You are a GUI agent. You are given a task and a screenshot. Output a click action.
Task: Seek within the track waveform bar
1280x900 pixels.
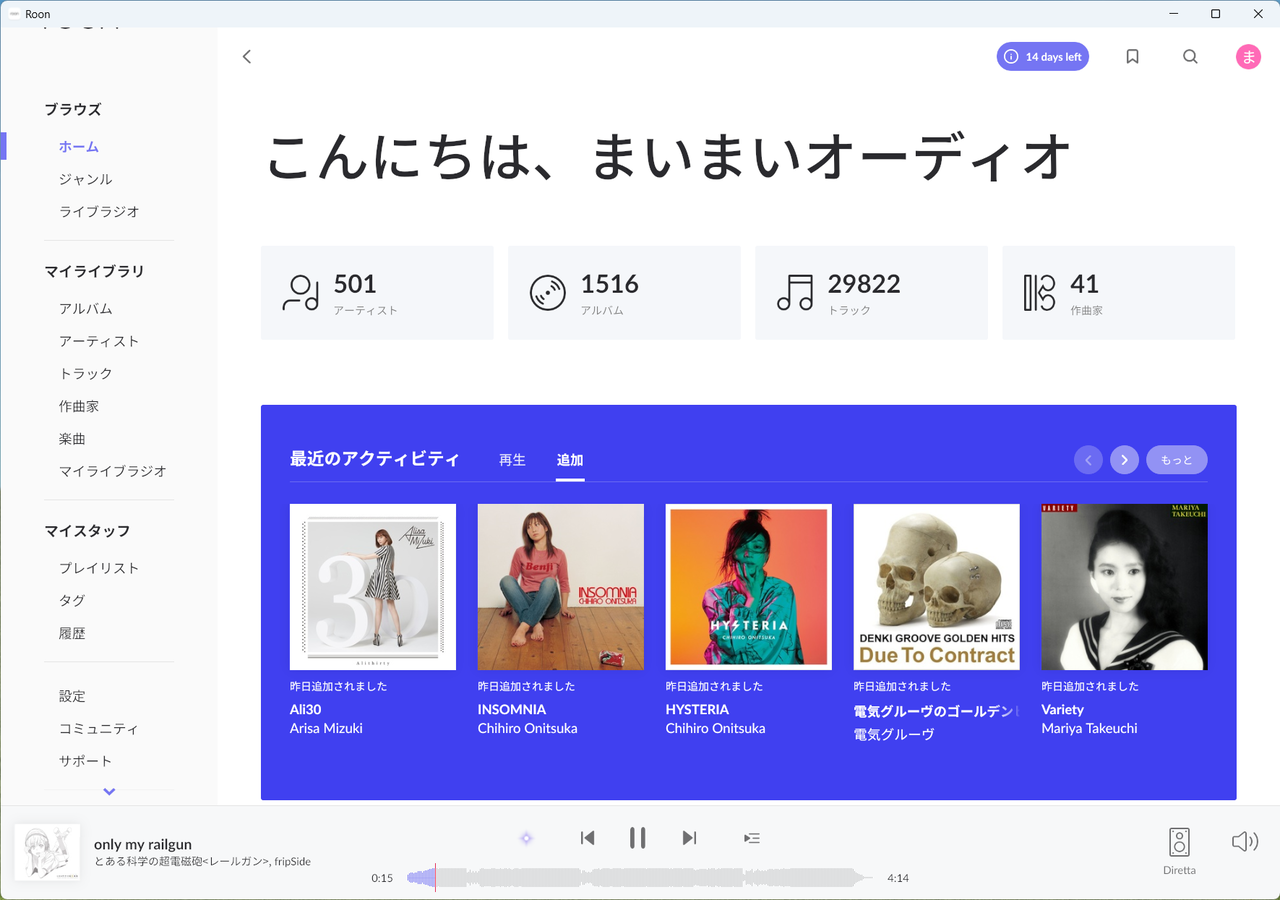(x=640, y=878)
